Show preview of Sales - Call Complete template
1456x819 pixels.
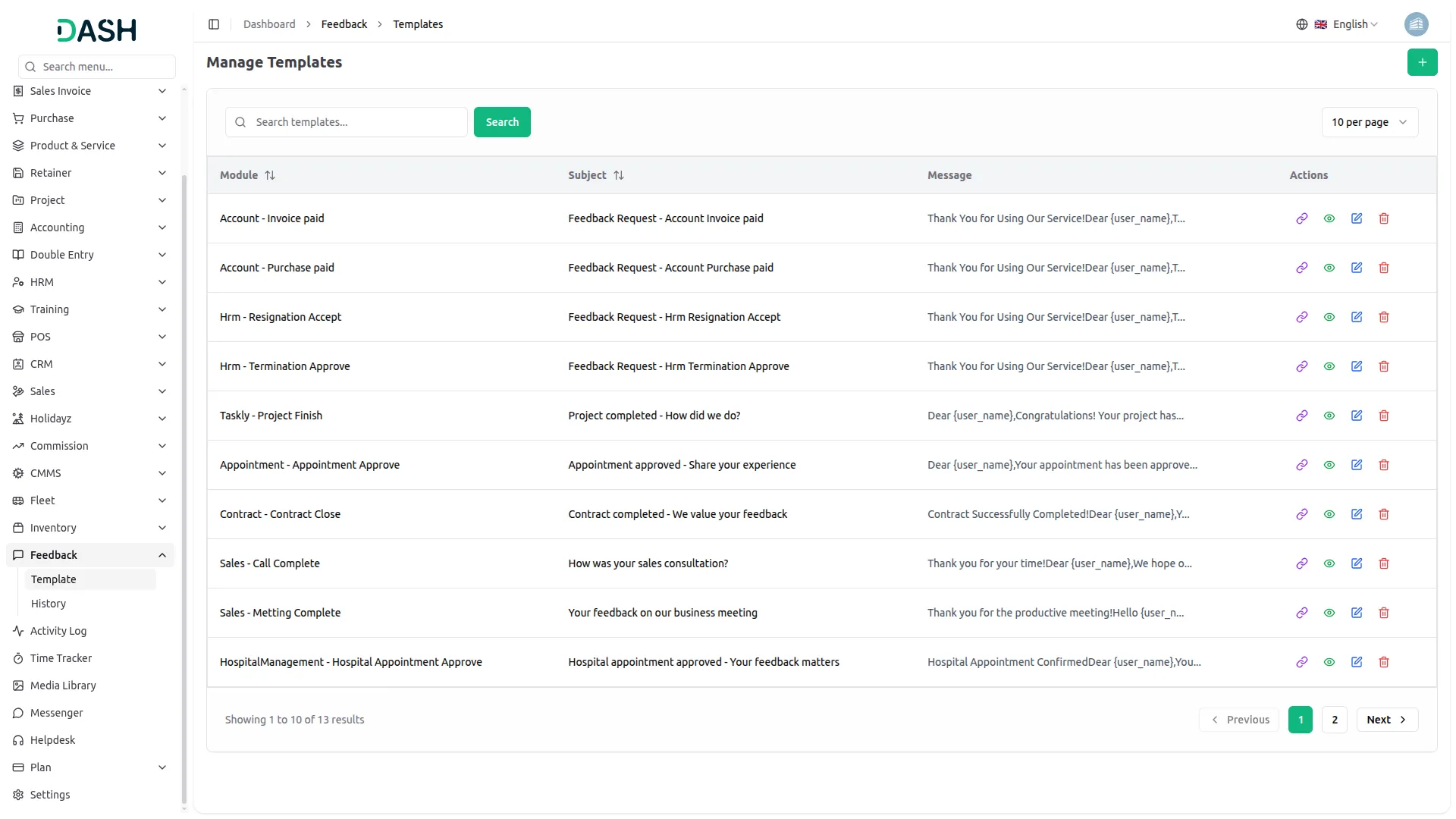coord(1329,563)
